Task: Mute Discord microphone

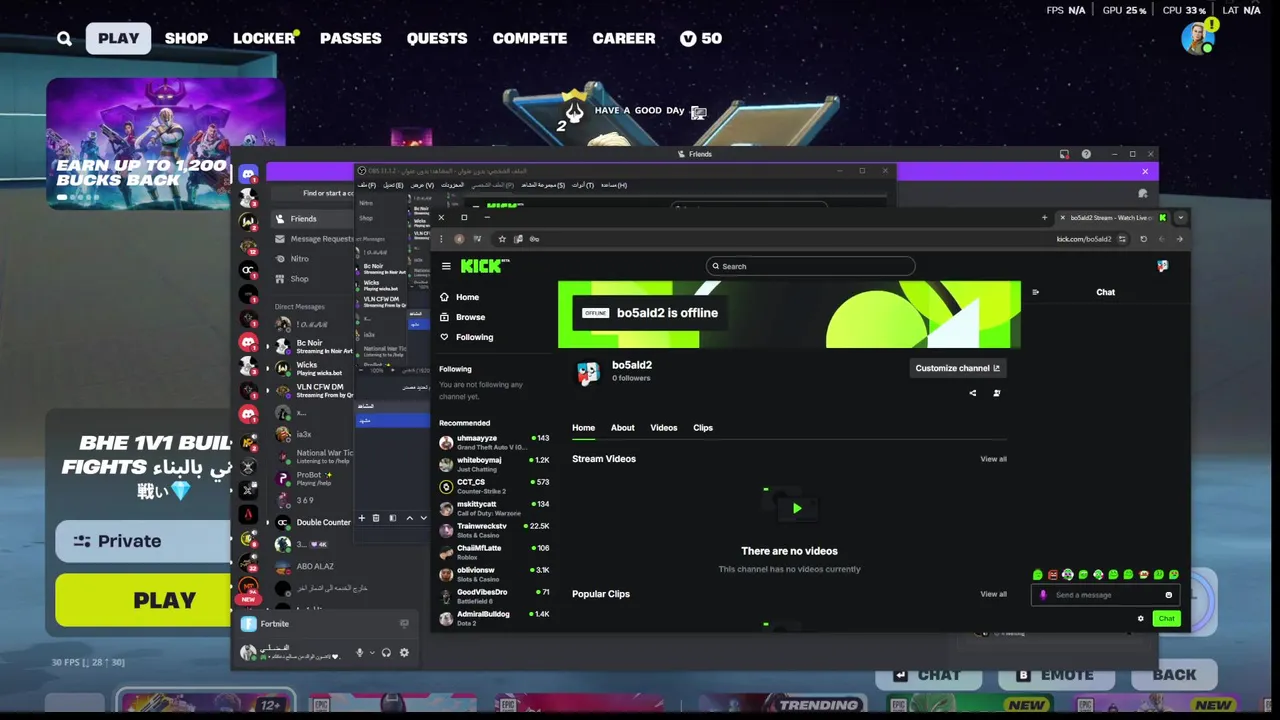Action: point(360,653)
